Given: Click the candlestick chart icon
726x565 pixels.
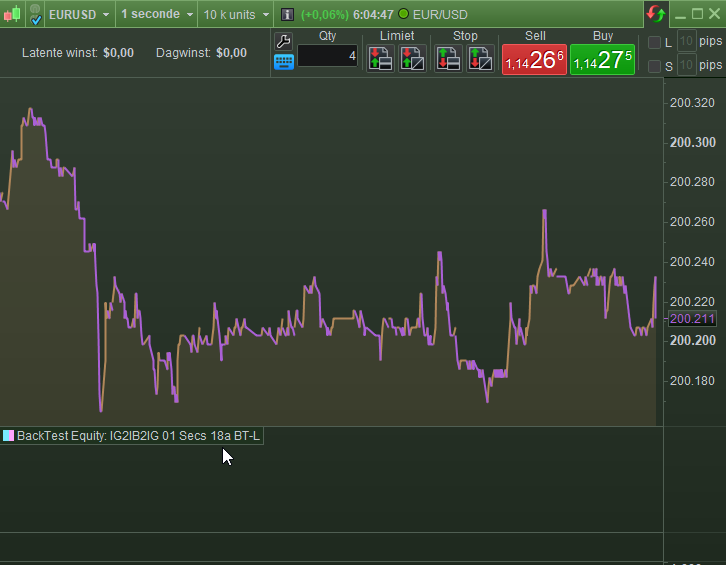Looking at the screenshot, I should click(x=13, y=14).
